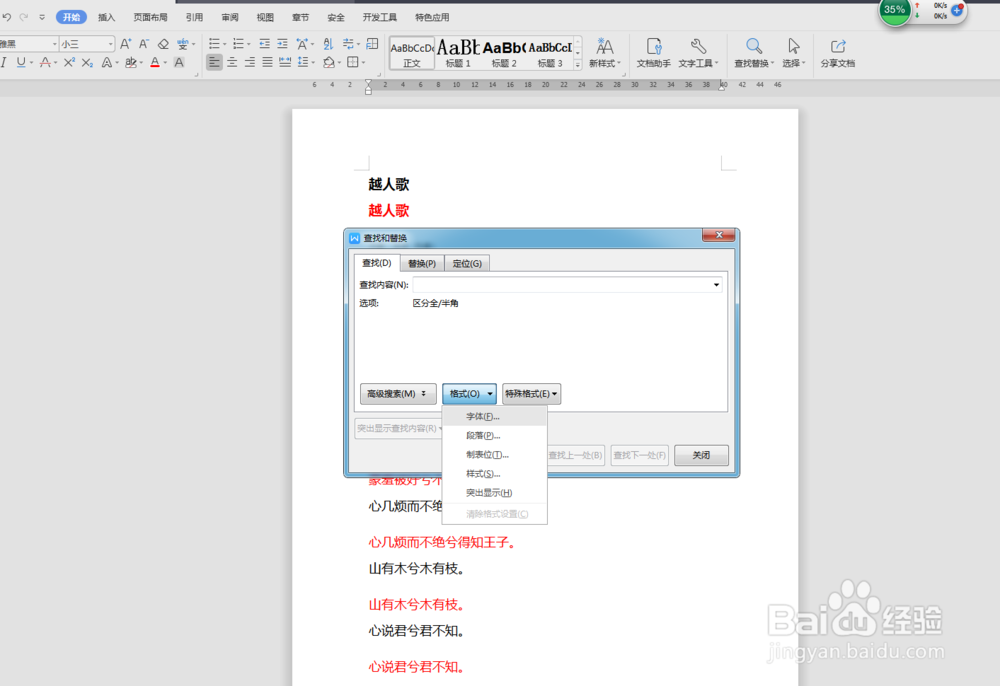Click the clear formatting eraser icon

pos(163,45)
